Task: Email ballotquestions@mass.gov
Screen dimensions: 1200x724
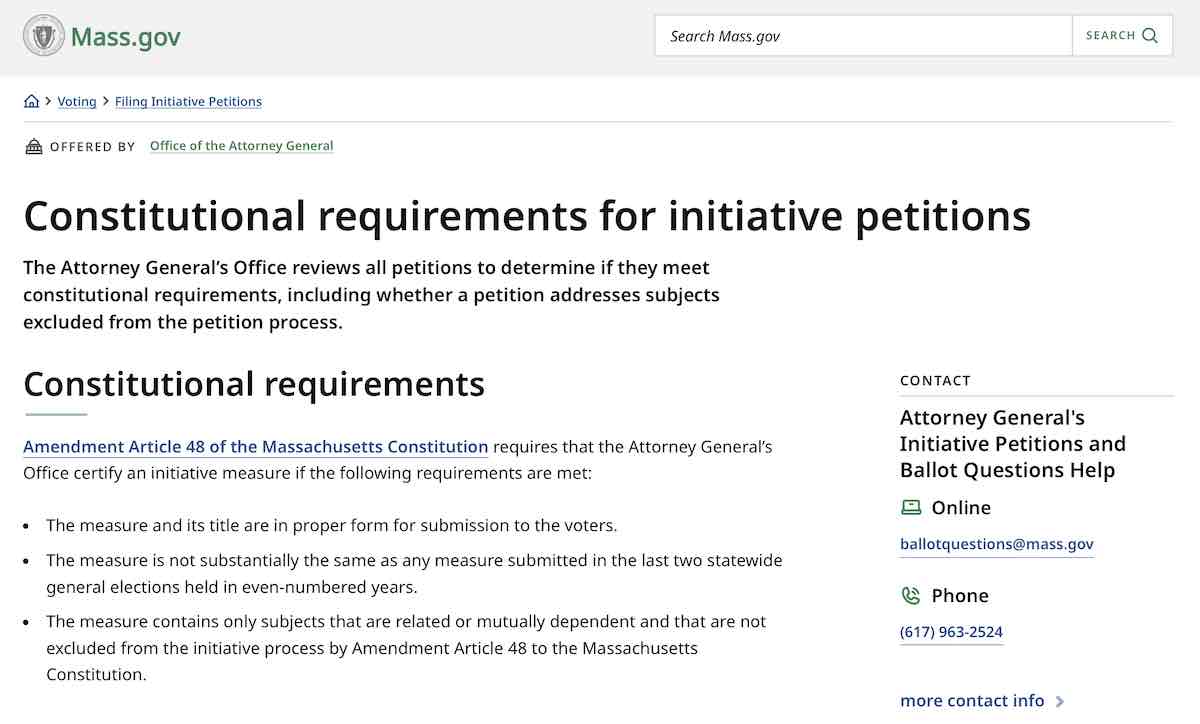Action: tap(996, 545)
